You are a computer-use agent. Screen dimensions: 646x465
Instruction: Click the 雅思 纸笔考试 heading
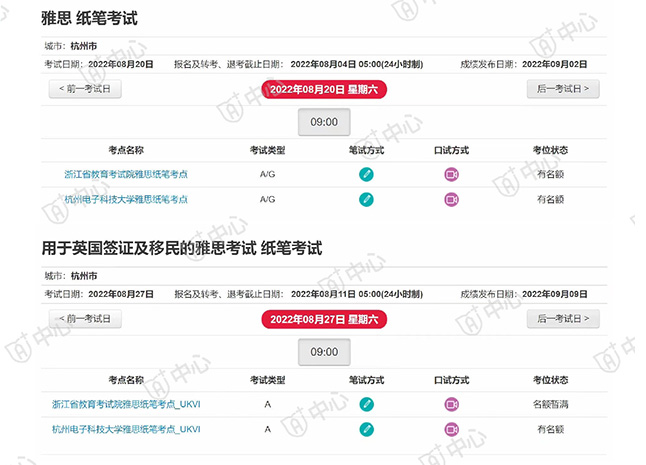[89, 18]
